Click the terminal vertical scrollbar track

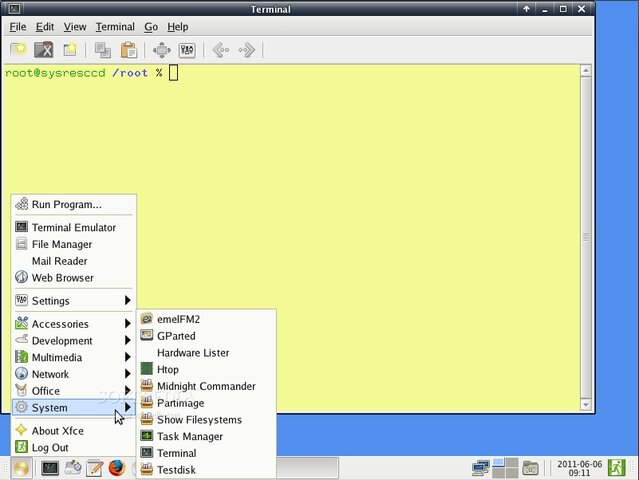586,238
